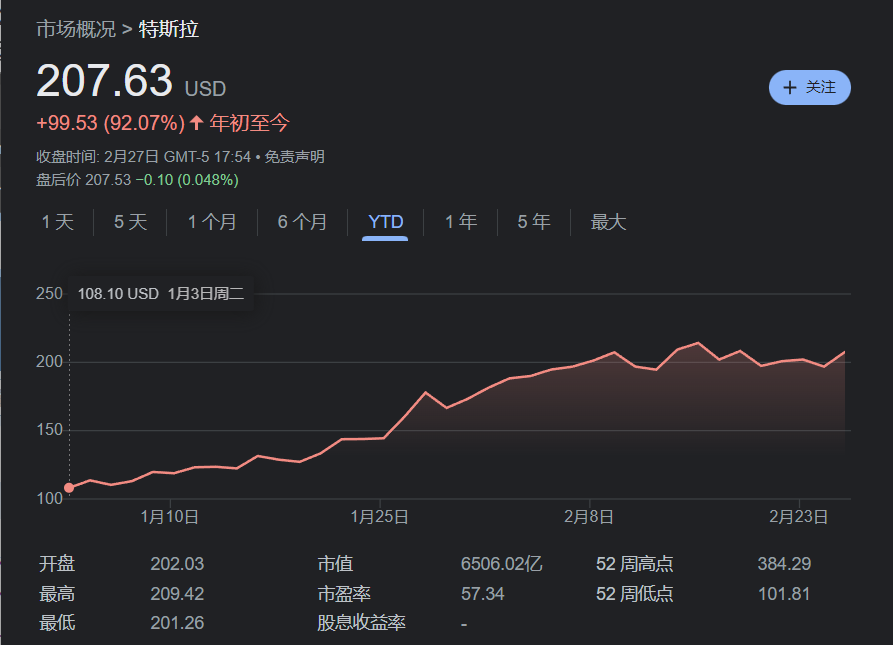Select the 6个月 time range
Screen dimensions: 893x645
tap(302, 222)
